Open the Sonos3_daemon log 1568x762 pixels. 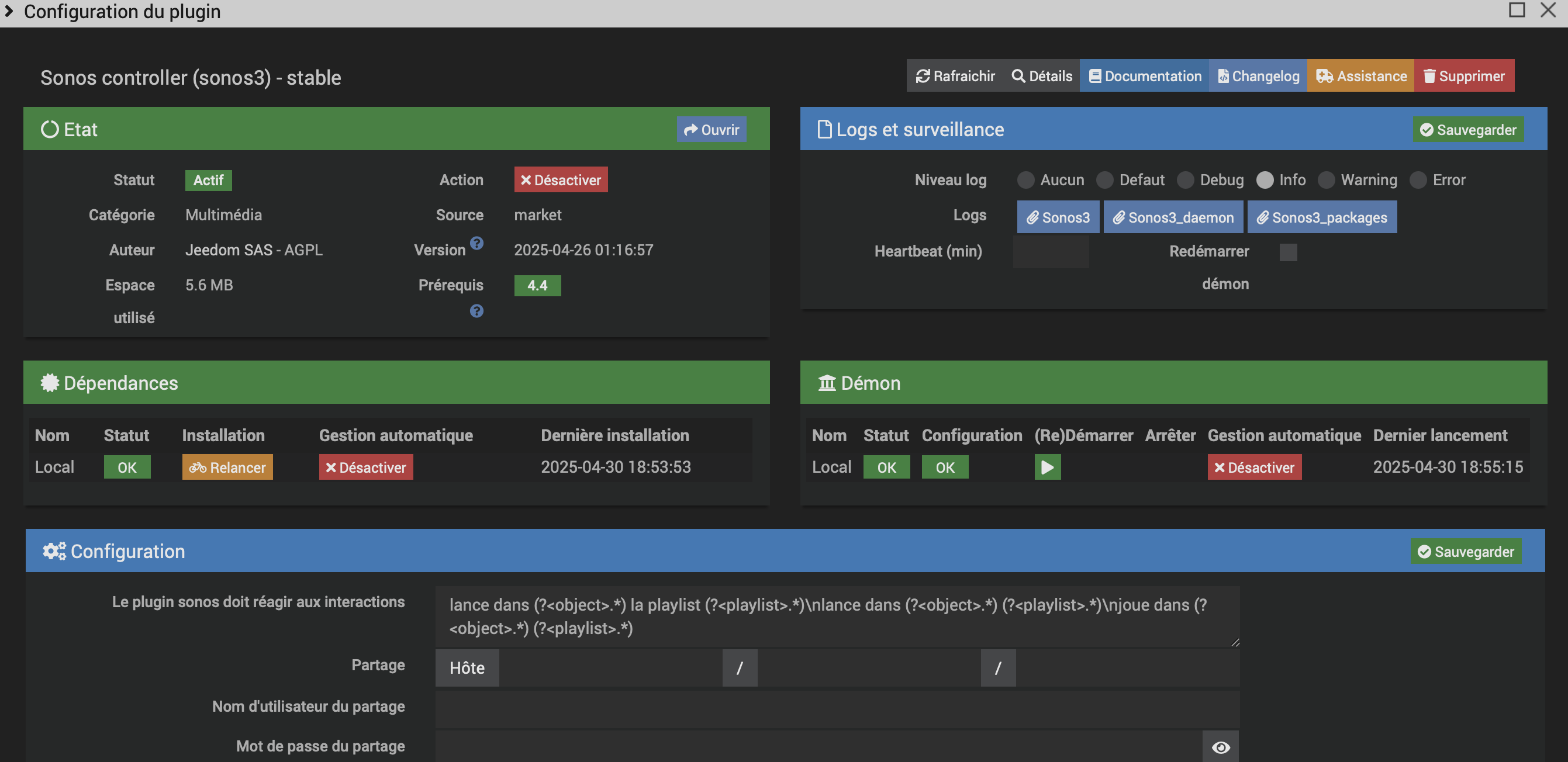(1173, 217)
